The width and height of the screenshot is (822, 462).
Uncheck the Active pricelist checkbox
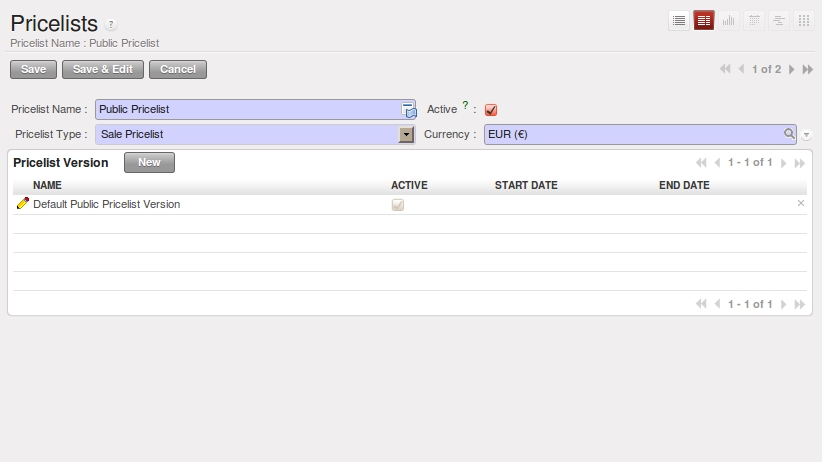[491, 110]
